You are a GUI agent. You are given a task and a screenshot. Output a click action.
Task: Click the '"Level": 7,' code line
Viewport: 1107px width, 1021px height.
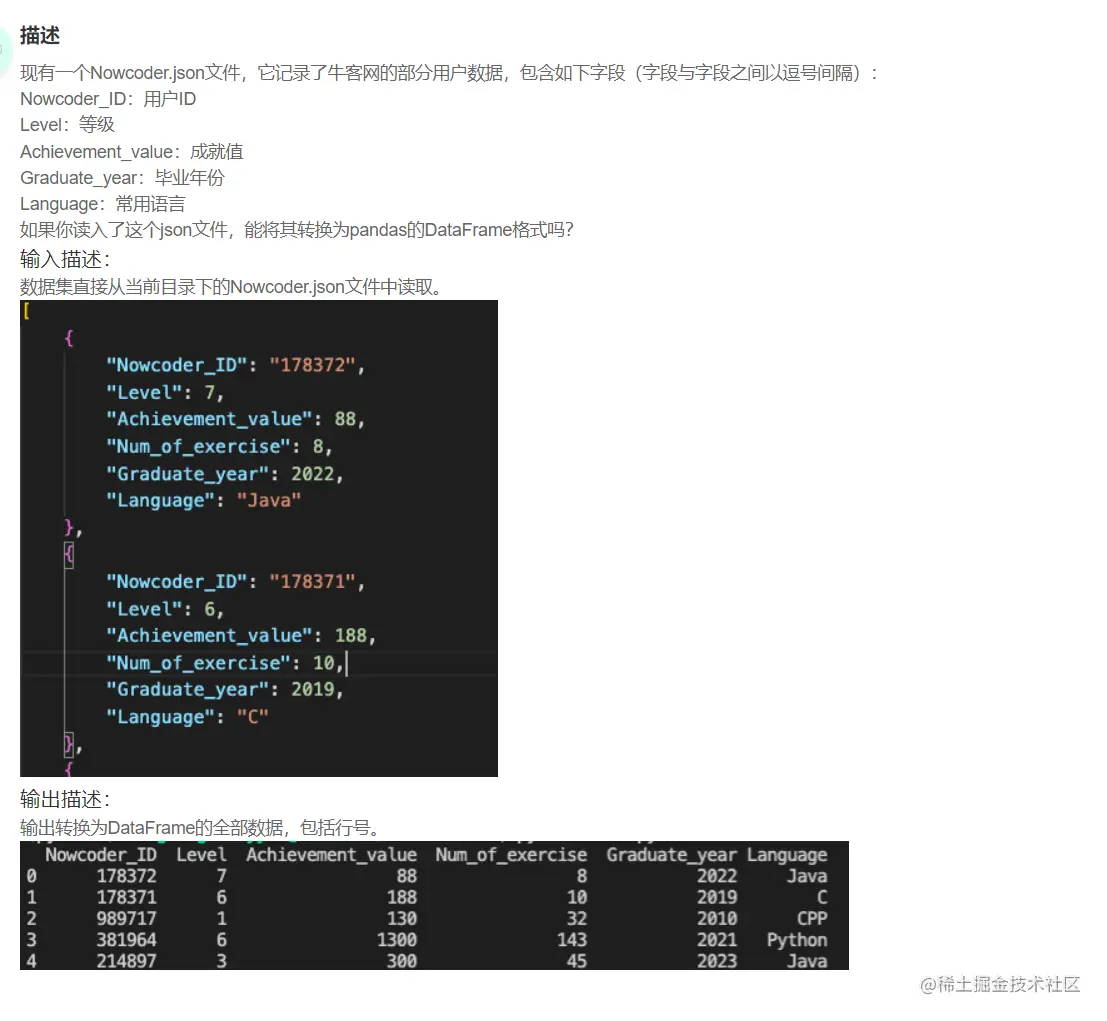164,393
